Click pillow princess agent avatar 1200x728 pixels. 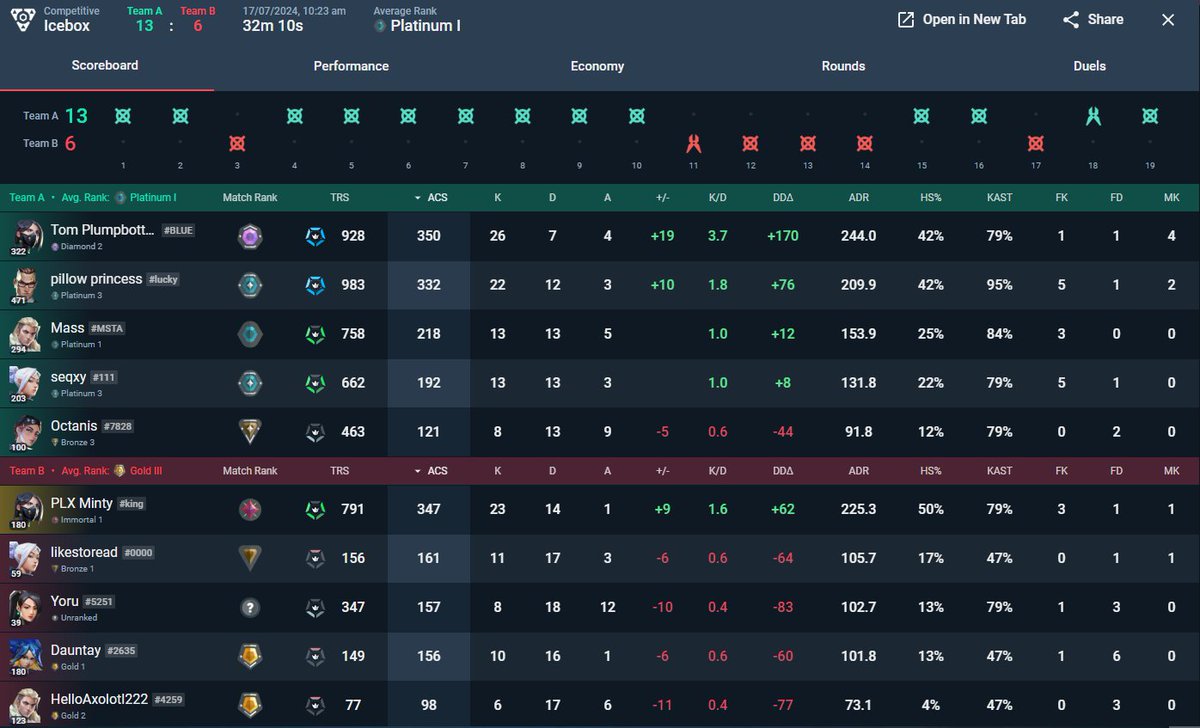coord(27,285)
